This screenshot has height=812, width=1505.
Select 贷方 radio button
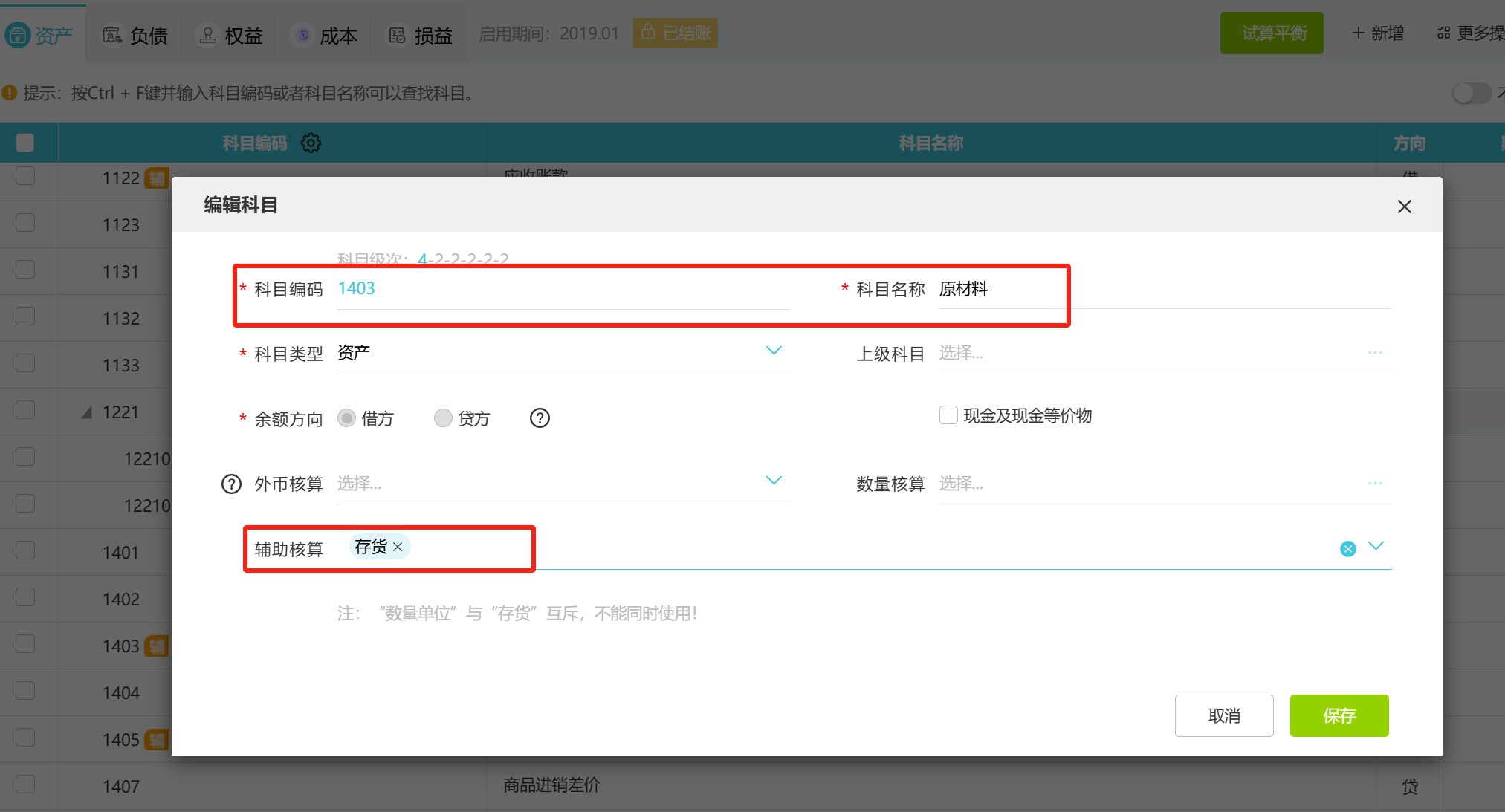[443, 418]
